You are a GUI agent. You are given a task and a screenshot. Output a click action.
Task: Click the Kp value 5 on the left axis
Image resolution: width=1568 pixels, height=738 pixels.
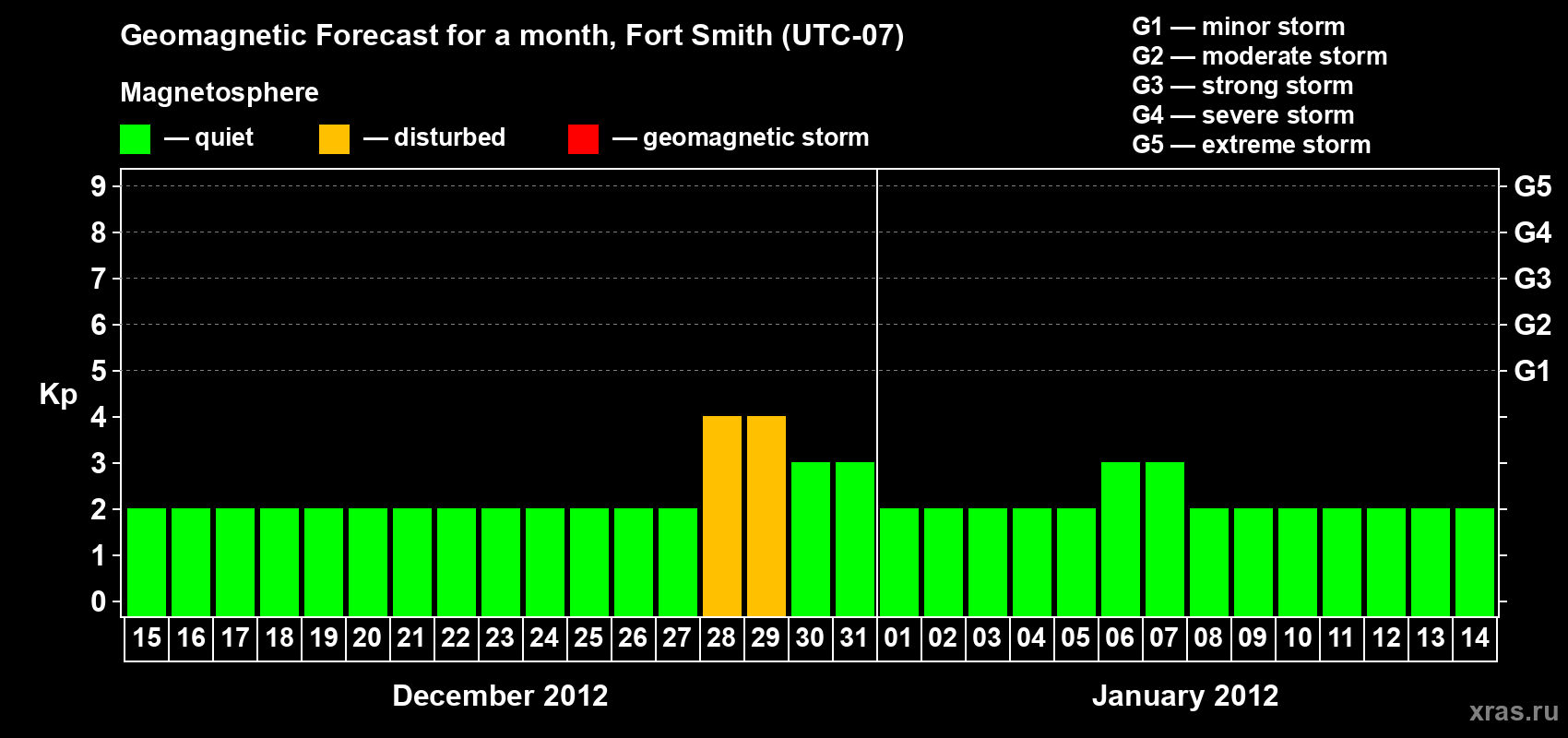click(x=99, y=371)
